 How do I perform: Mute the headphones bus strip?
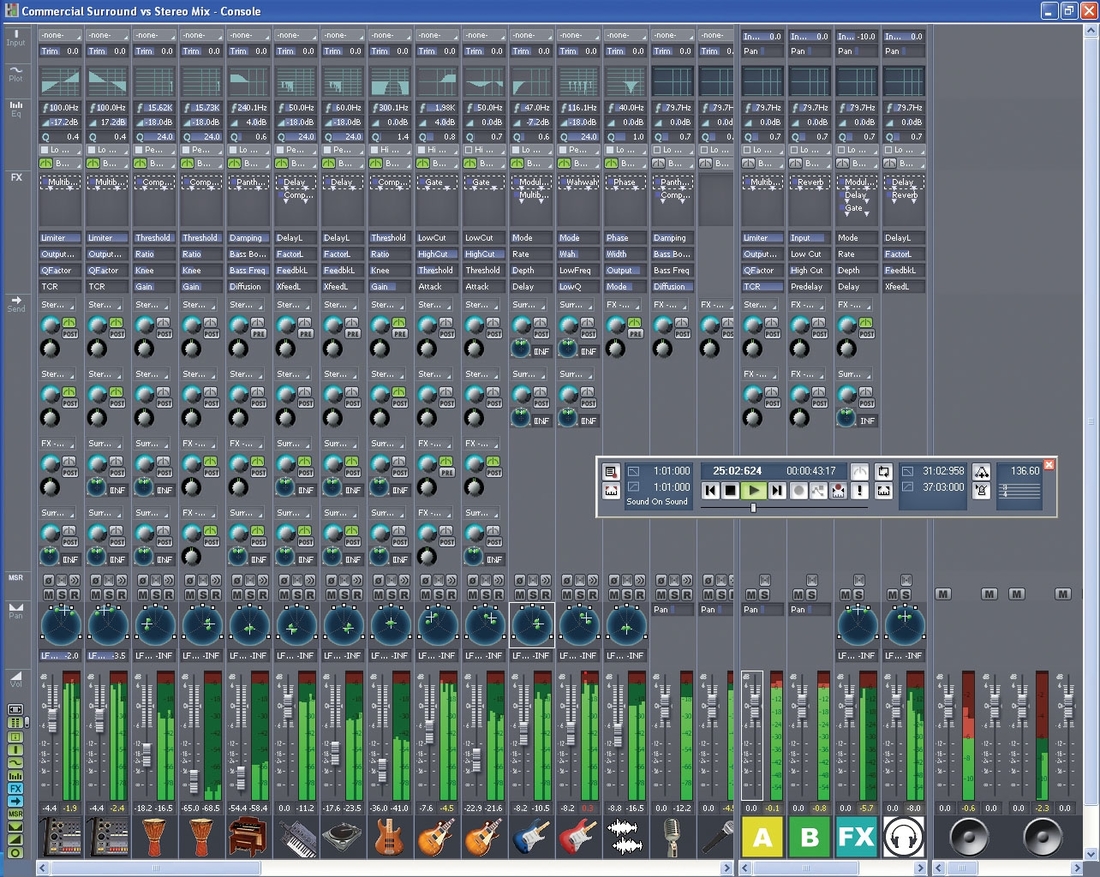point(893,594)
